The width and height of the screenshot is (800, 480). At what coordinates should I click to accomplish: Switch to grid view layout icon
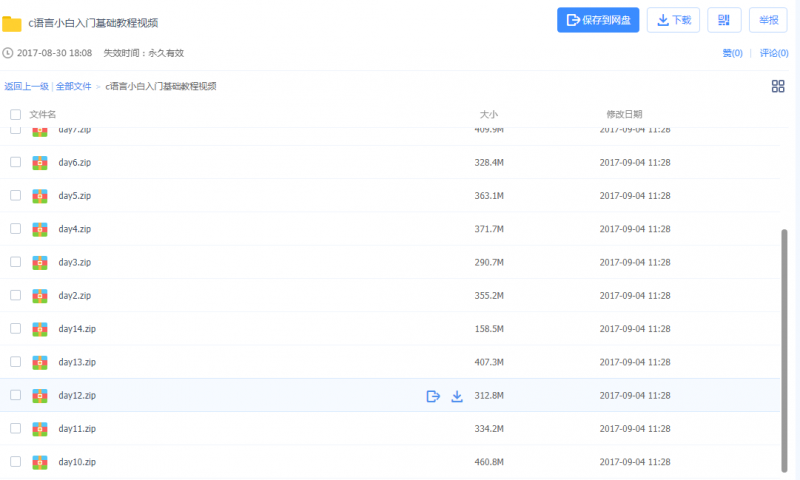coord(778,86)
